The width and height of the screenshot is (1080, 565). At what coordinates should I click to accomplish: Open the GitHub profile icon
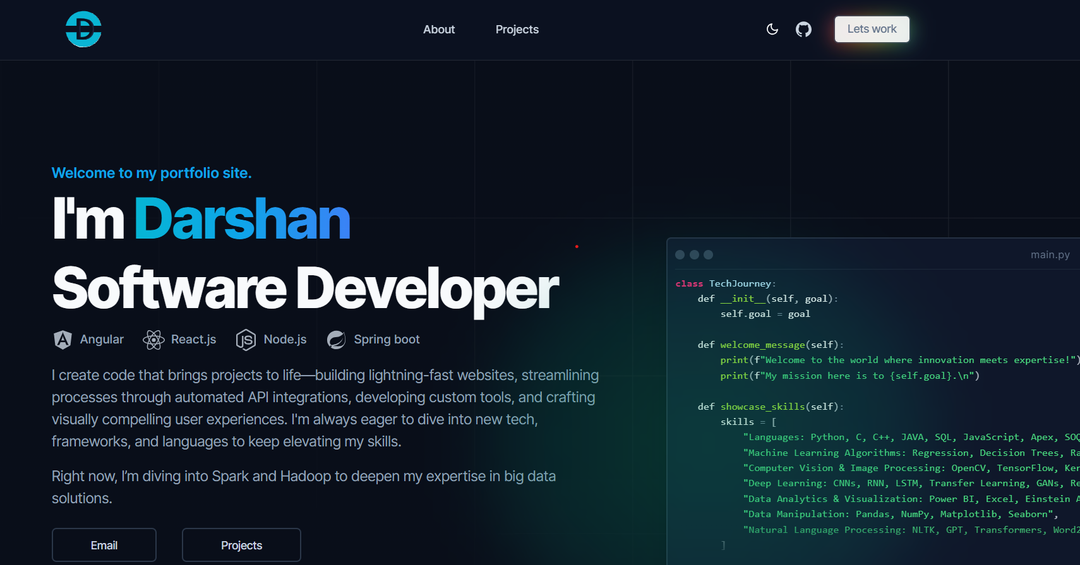click(803, 30)
